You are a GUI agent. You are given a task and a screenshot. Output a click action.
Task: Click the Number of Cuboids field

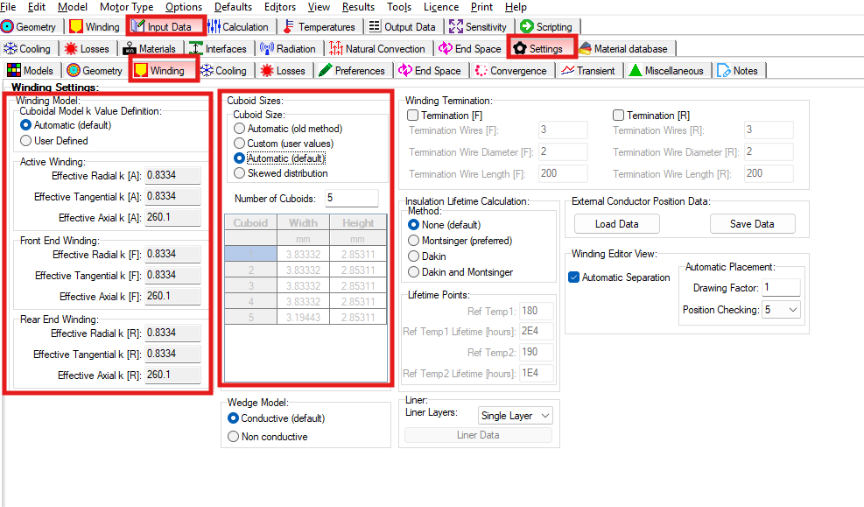[x=350, y=198]
